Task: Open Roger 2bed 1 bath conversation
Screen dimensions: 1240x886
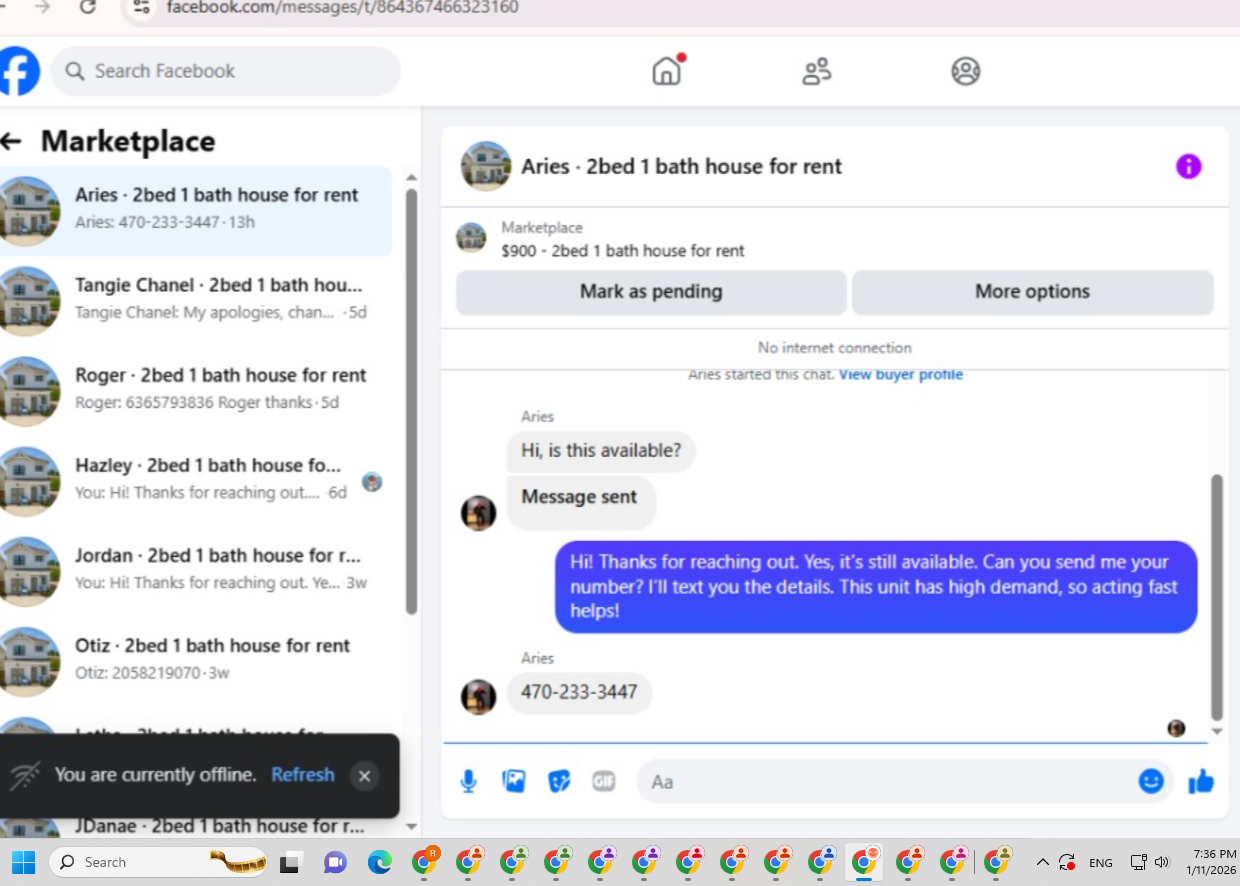Action: (196, 391)
